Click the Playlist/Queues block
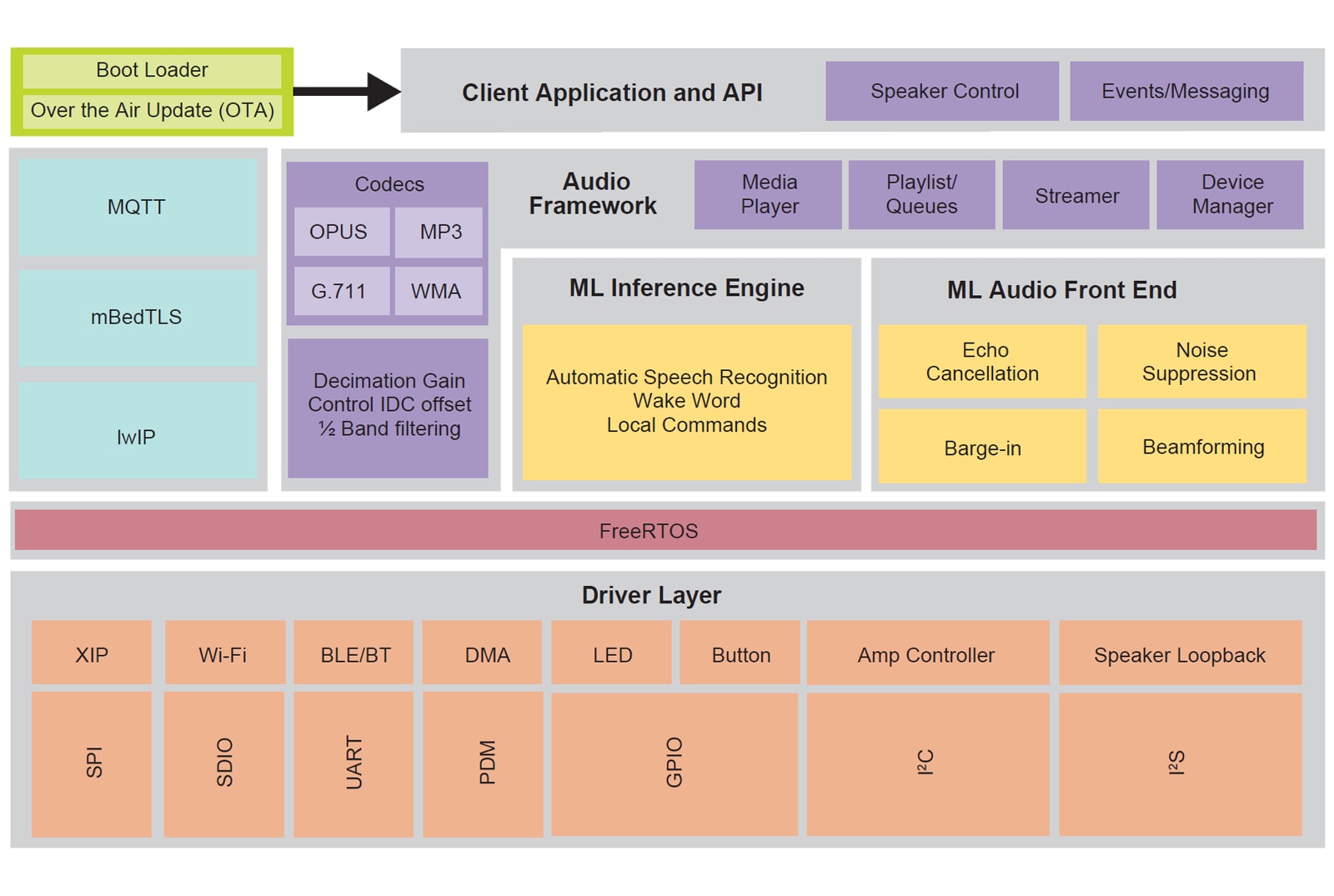 921,195
